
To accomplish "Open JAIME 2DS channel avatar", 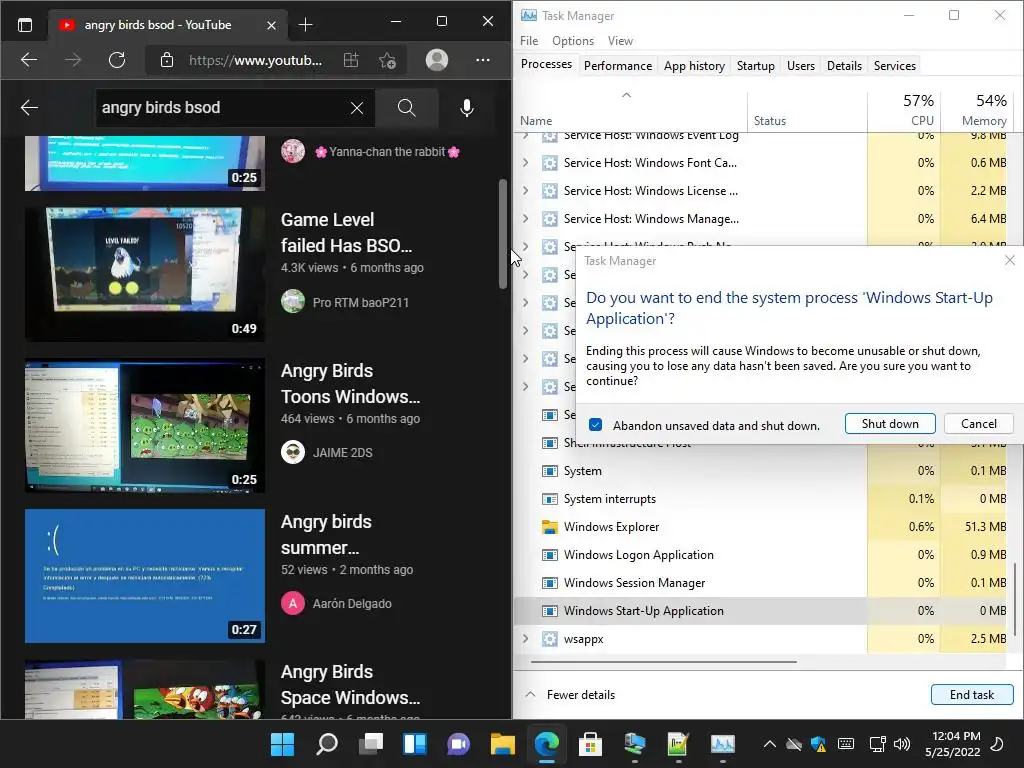I will click(293, 452).
